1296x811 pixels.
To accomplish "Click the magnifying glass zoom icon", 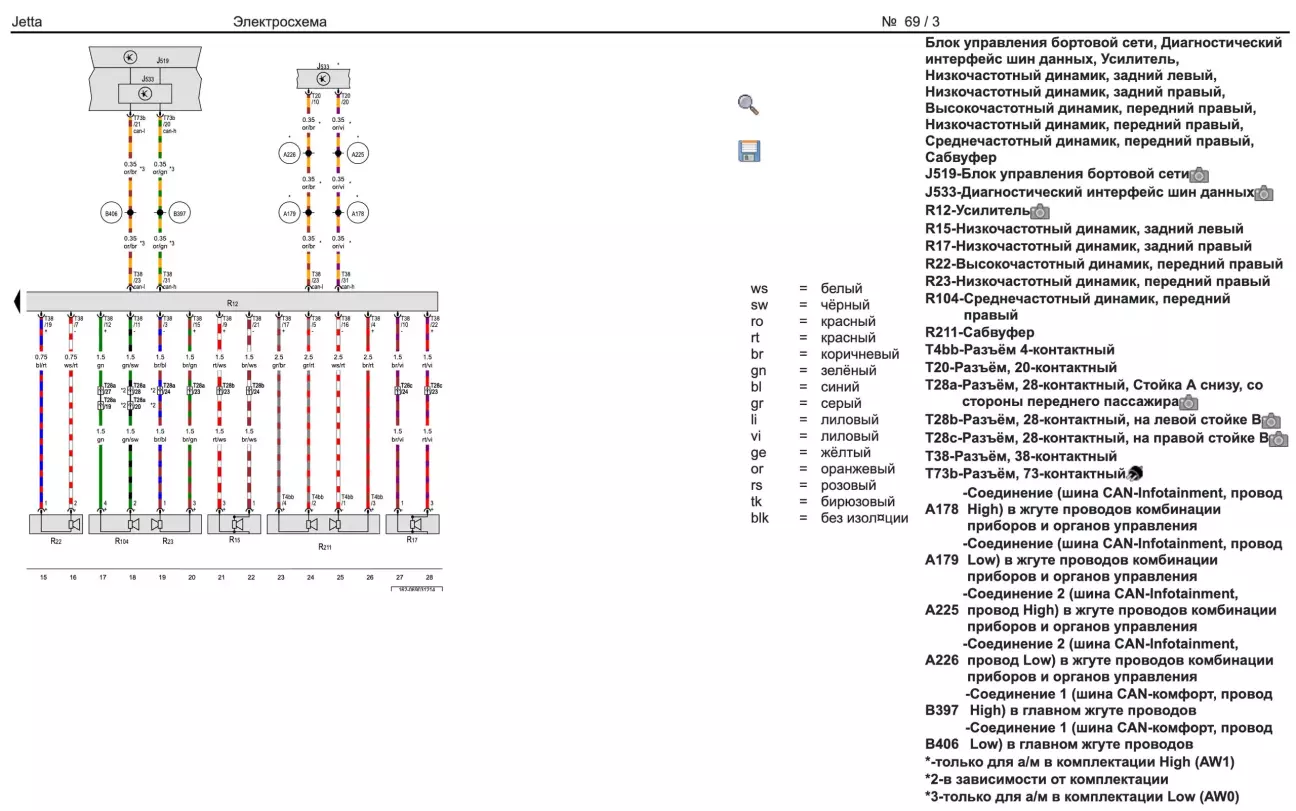I will 748,105.
